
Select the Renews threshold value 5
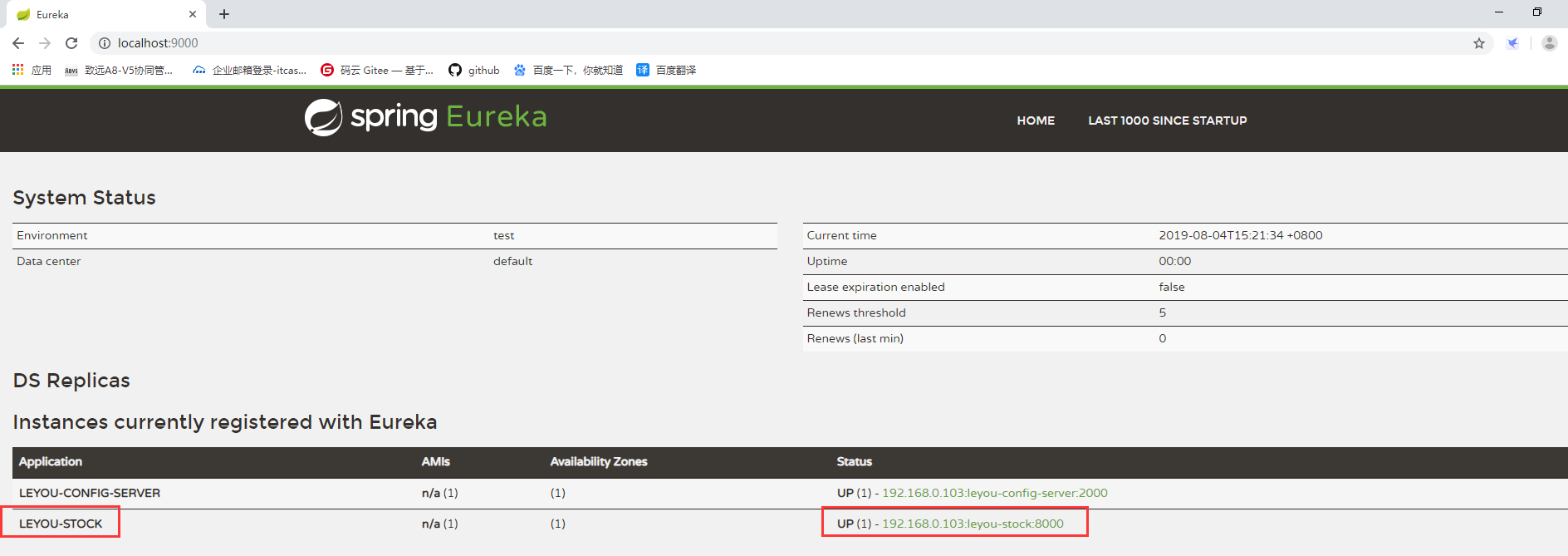point(1163,312)
